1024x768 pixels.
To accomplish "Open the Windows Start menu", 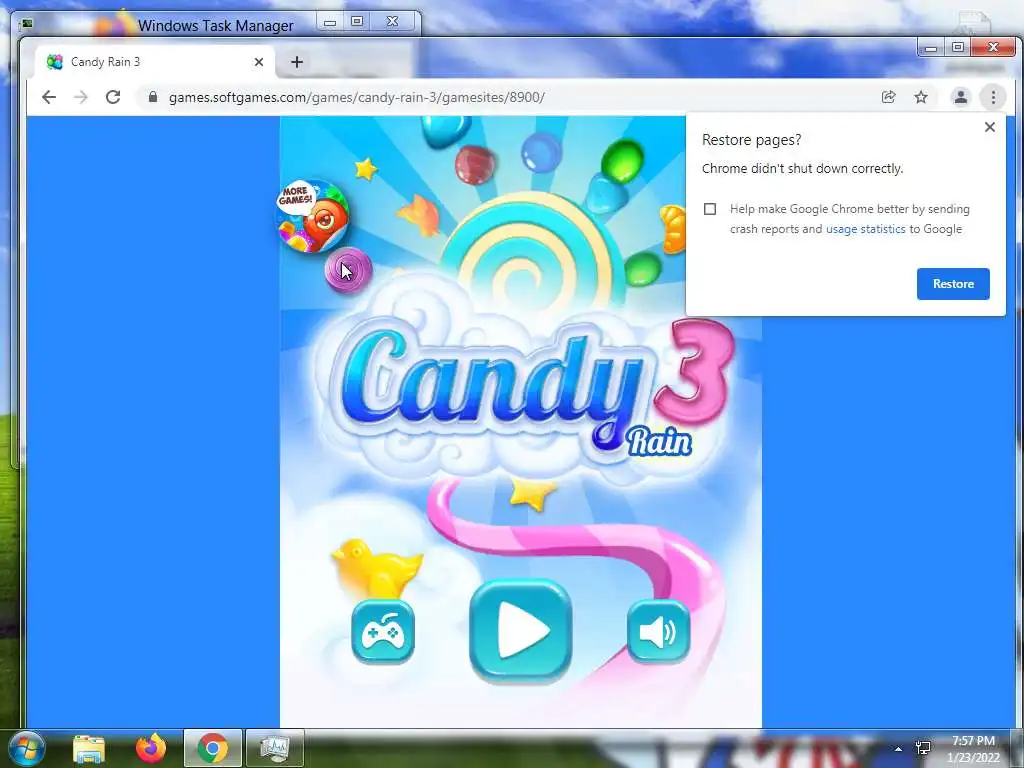I will pyautogui.click(x=26, y=748).
